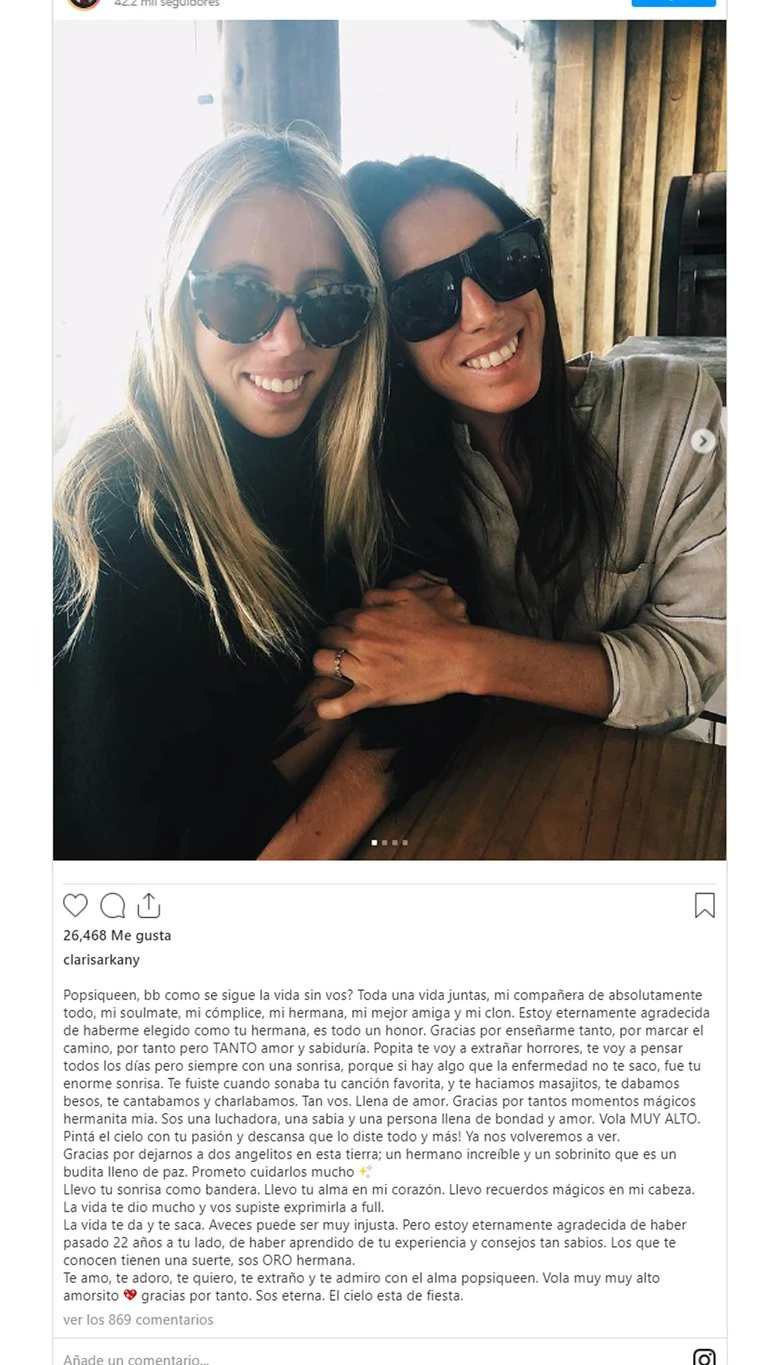
Task: Click the heart emoji in the caption
Action: point(130,1296)
